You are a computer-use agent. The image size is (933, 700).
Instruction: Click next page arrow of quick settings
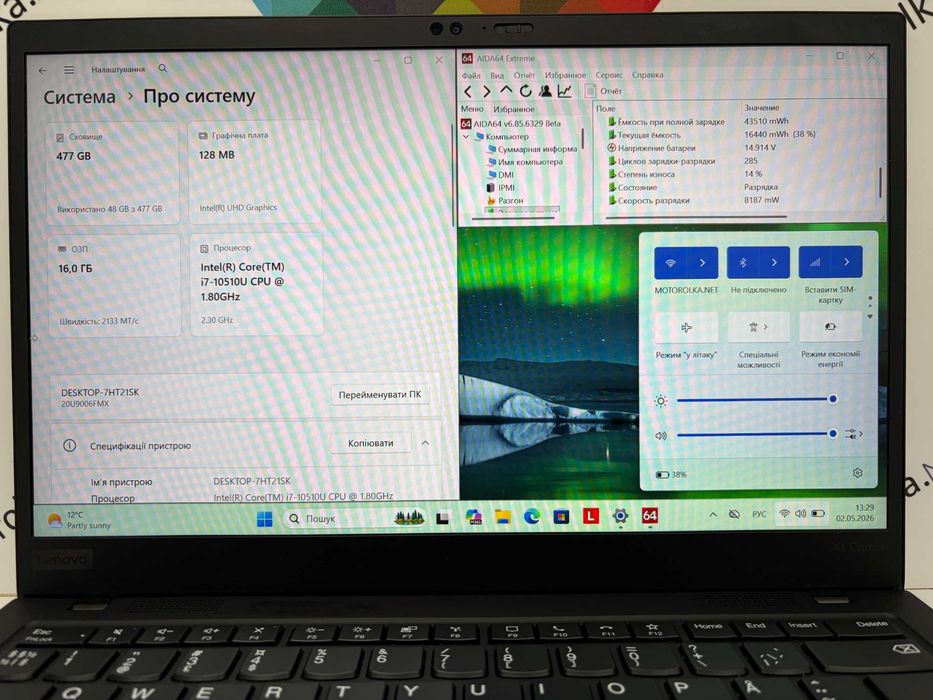(871, 317)
